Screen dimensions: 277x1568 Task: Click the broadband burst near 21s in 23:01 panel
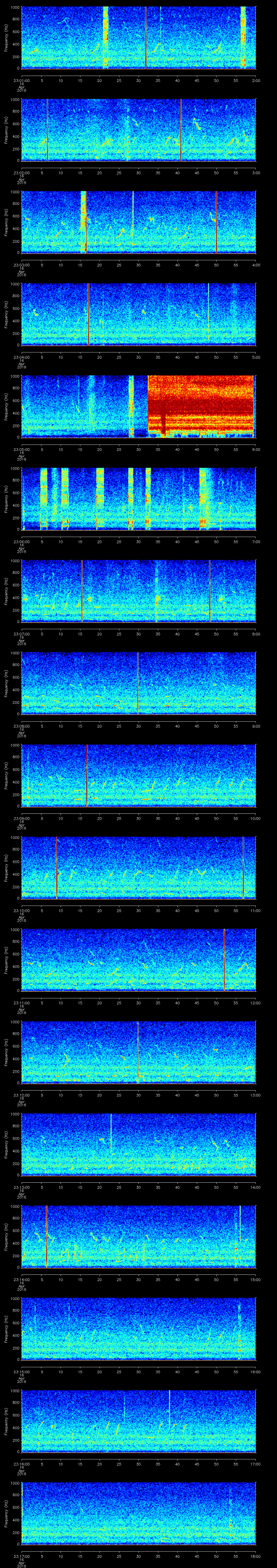[105, 36]
